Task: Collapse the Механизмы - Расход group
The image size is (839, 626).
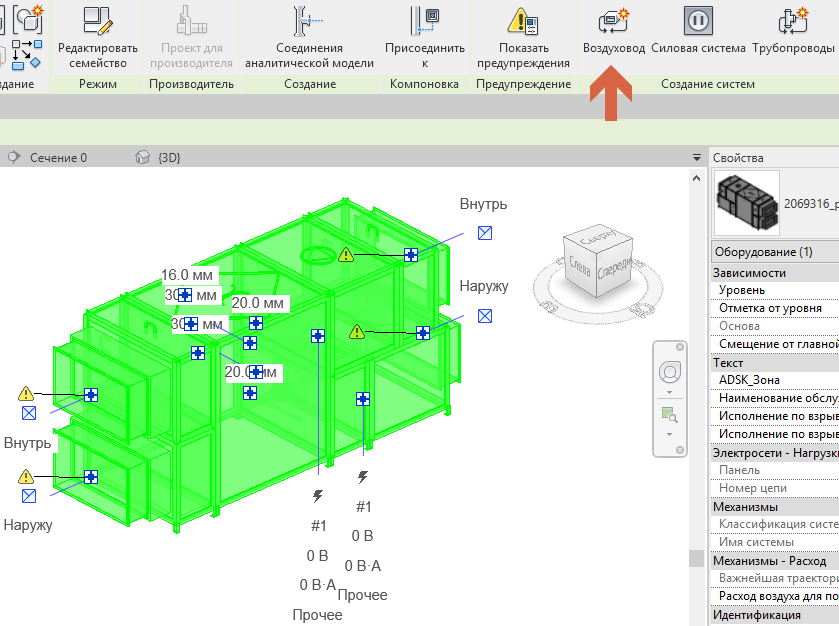Action: click(775, 561)
